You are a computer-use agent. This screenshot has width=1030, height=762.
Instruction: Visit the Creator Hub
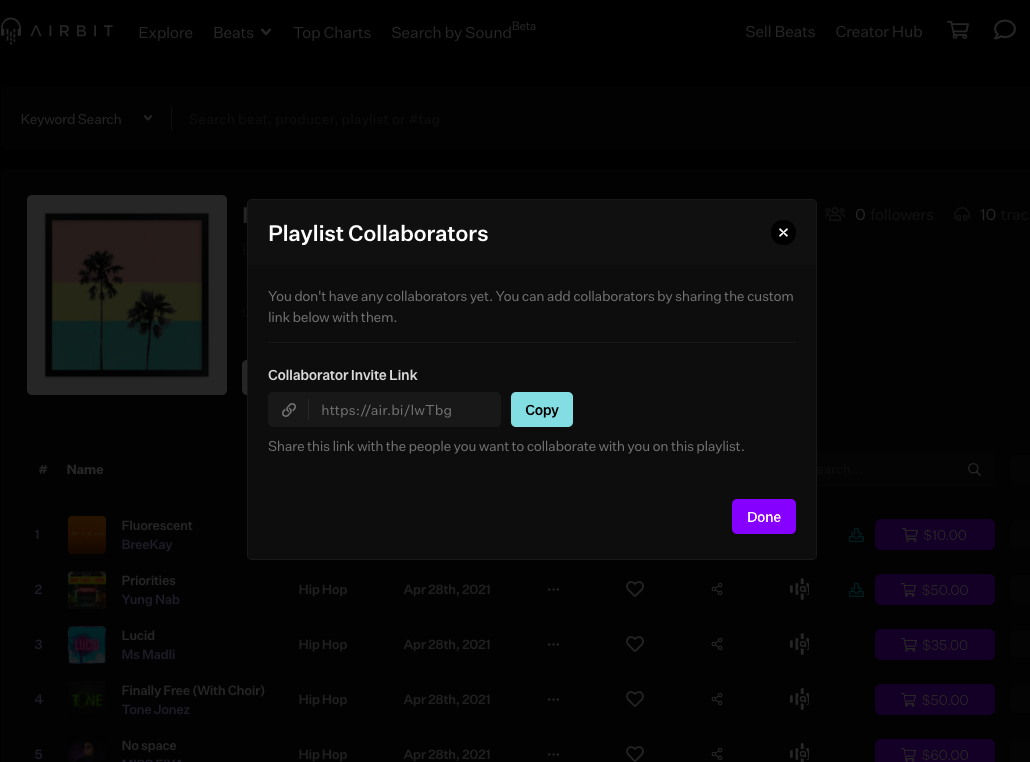click(878, 32)
